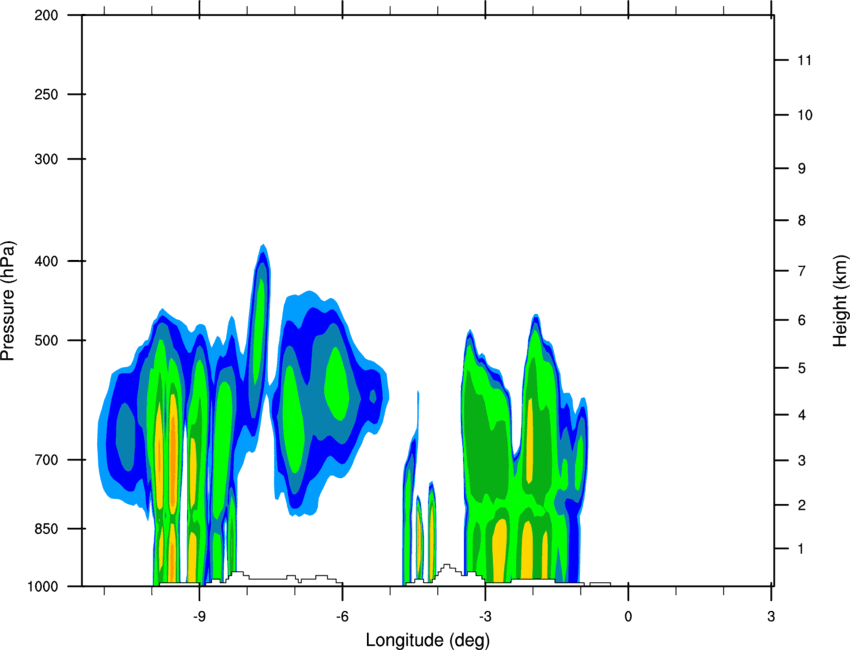Pick the 6 km height label
The image size is (850, 650).
802,320
